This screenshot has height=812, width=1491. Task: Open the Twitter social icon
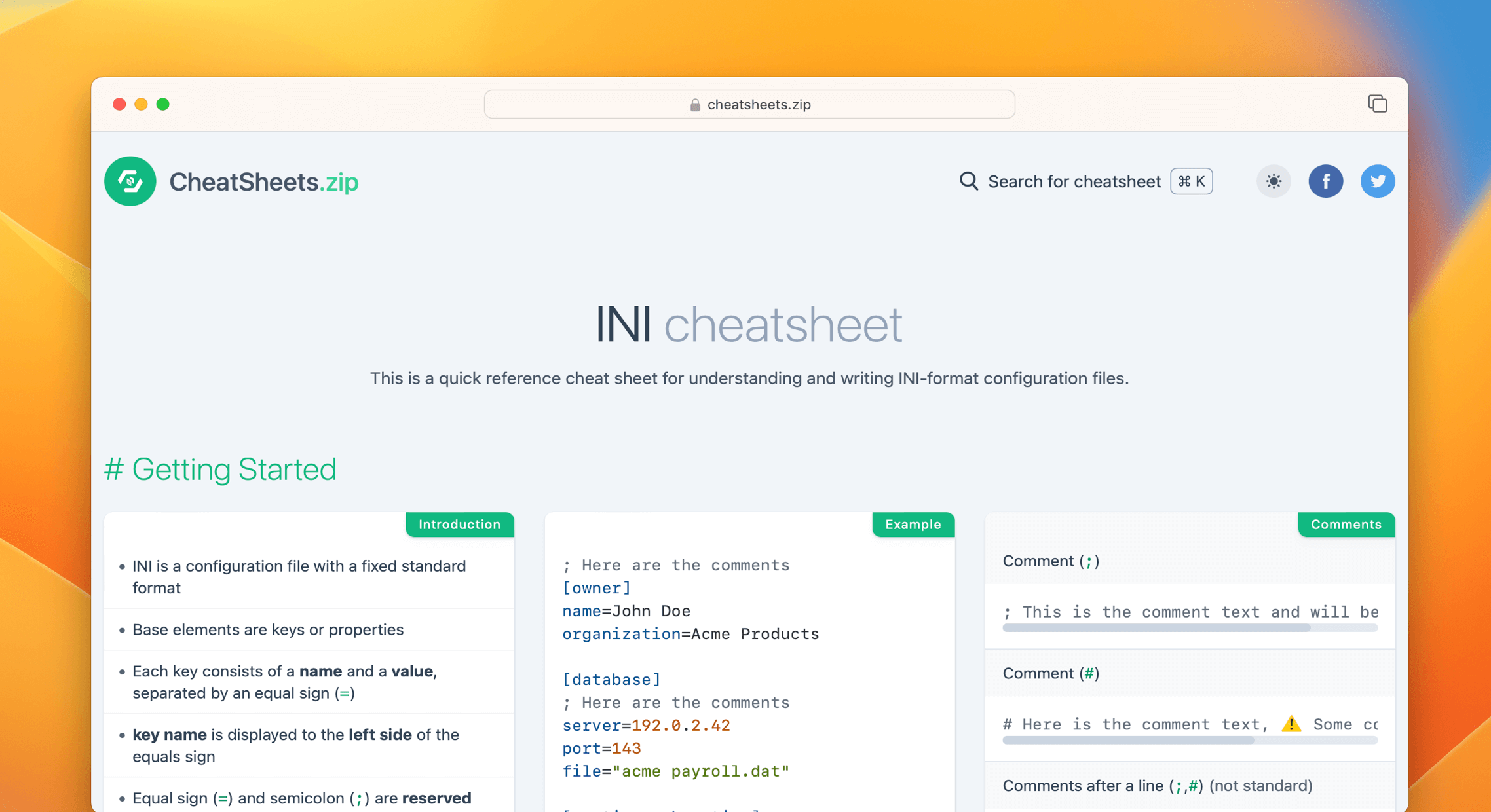(x=1378, y=181)
